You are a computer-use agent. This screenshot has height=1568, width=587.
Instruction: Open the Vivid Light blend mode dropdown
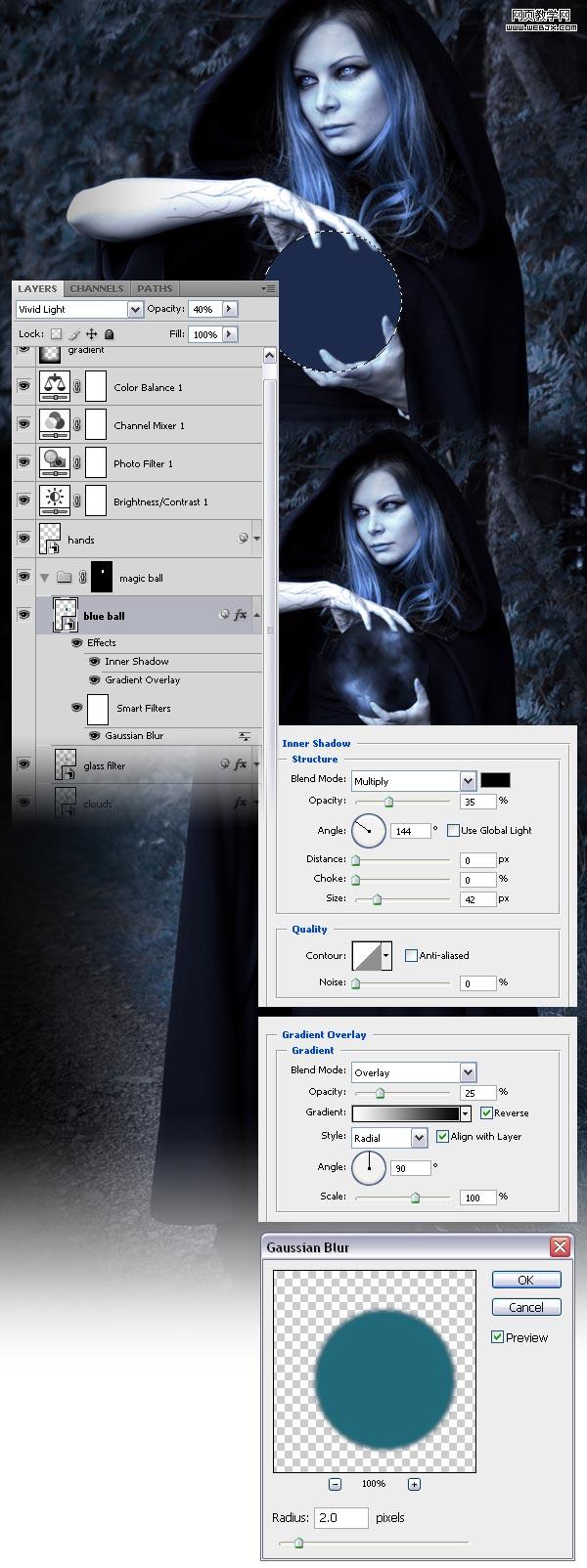pos(135,309)
